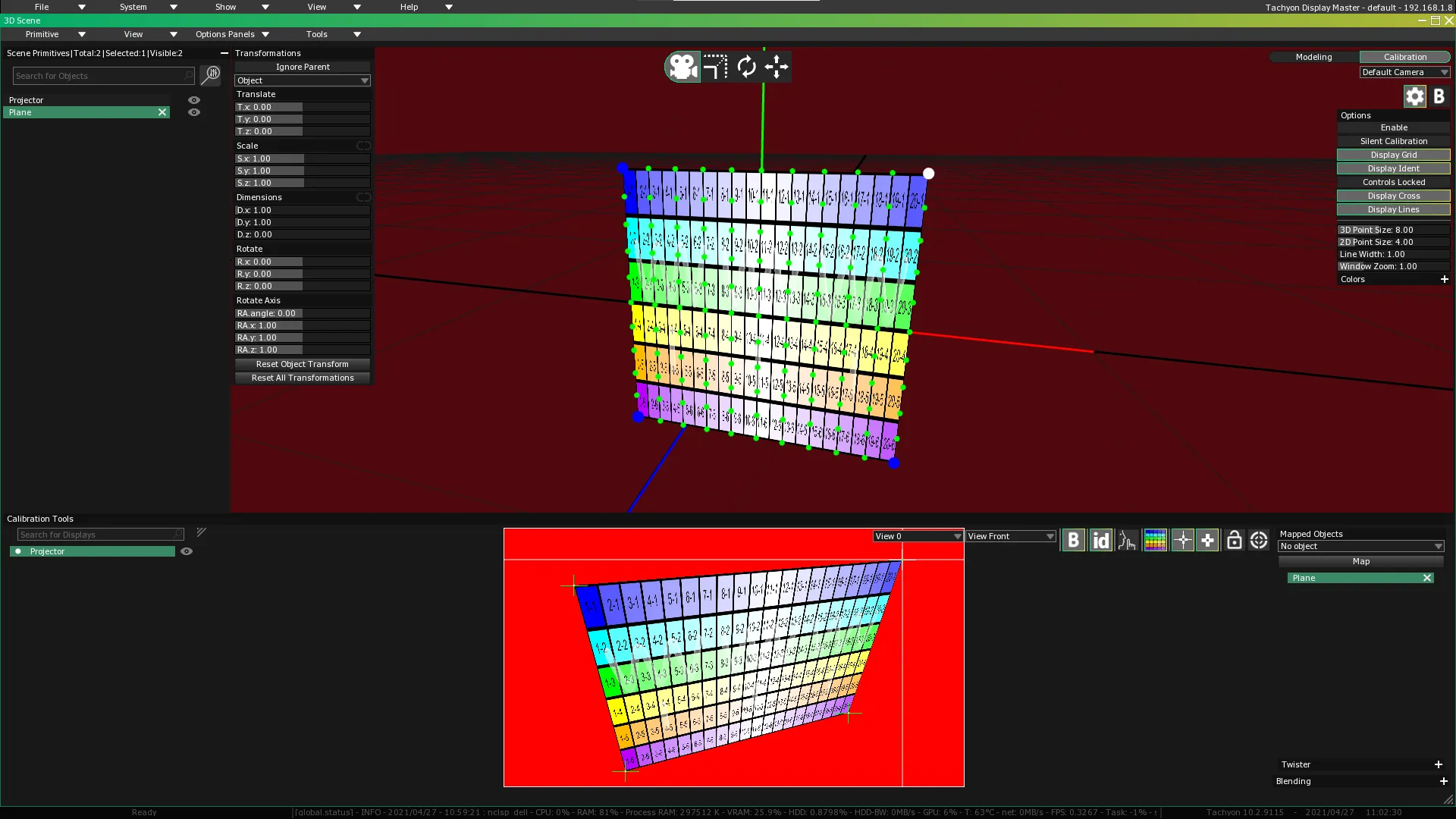This screenshot has width=1456, height=819.
Task: Click the pencil icon in Calibration Tools
Action: tap(201, 533)
